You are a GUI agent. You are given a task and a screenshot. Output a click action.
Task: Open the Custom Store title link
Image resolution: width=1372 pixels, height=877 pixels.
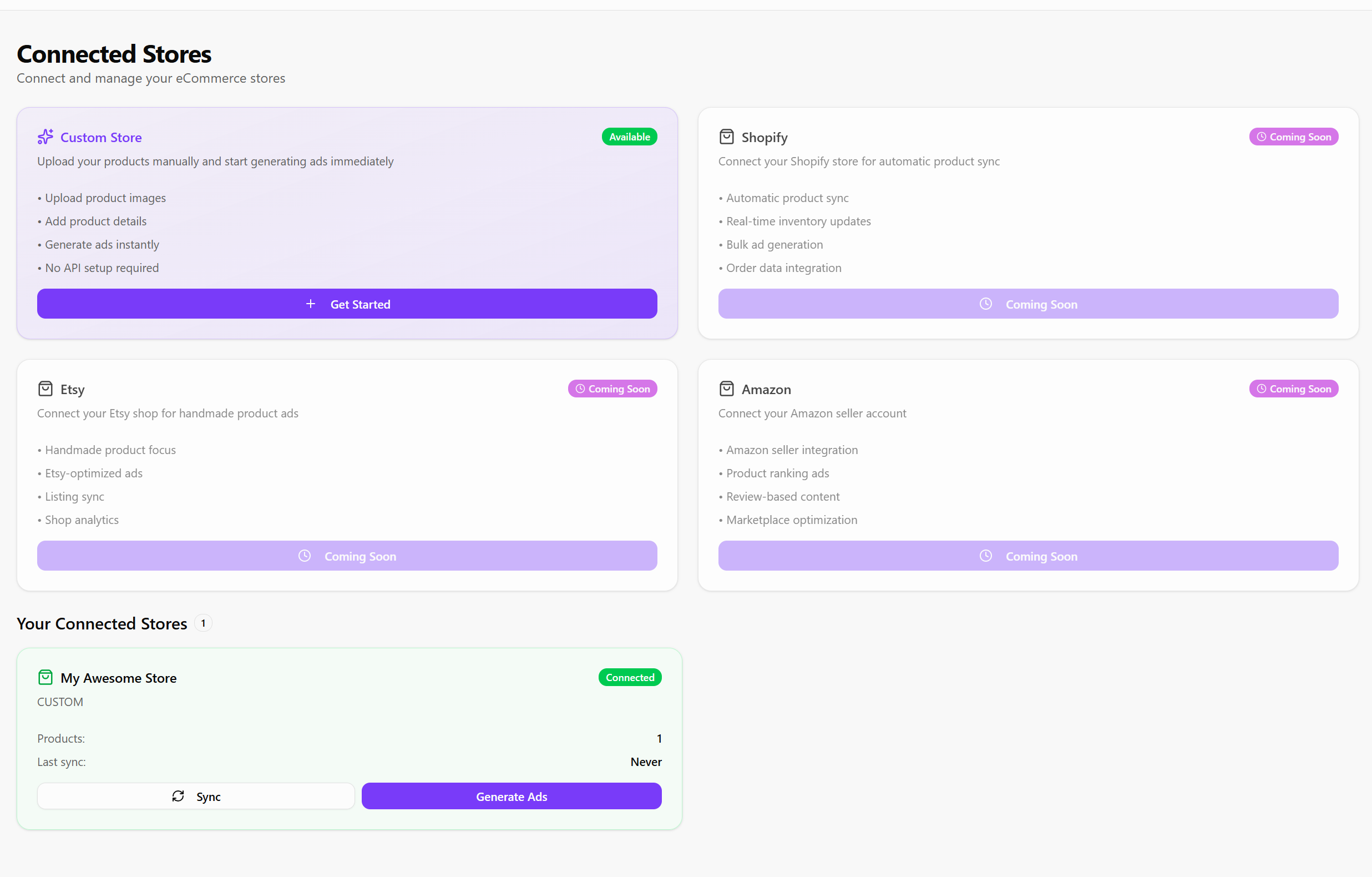tap(101, 138)
